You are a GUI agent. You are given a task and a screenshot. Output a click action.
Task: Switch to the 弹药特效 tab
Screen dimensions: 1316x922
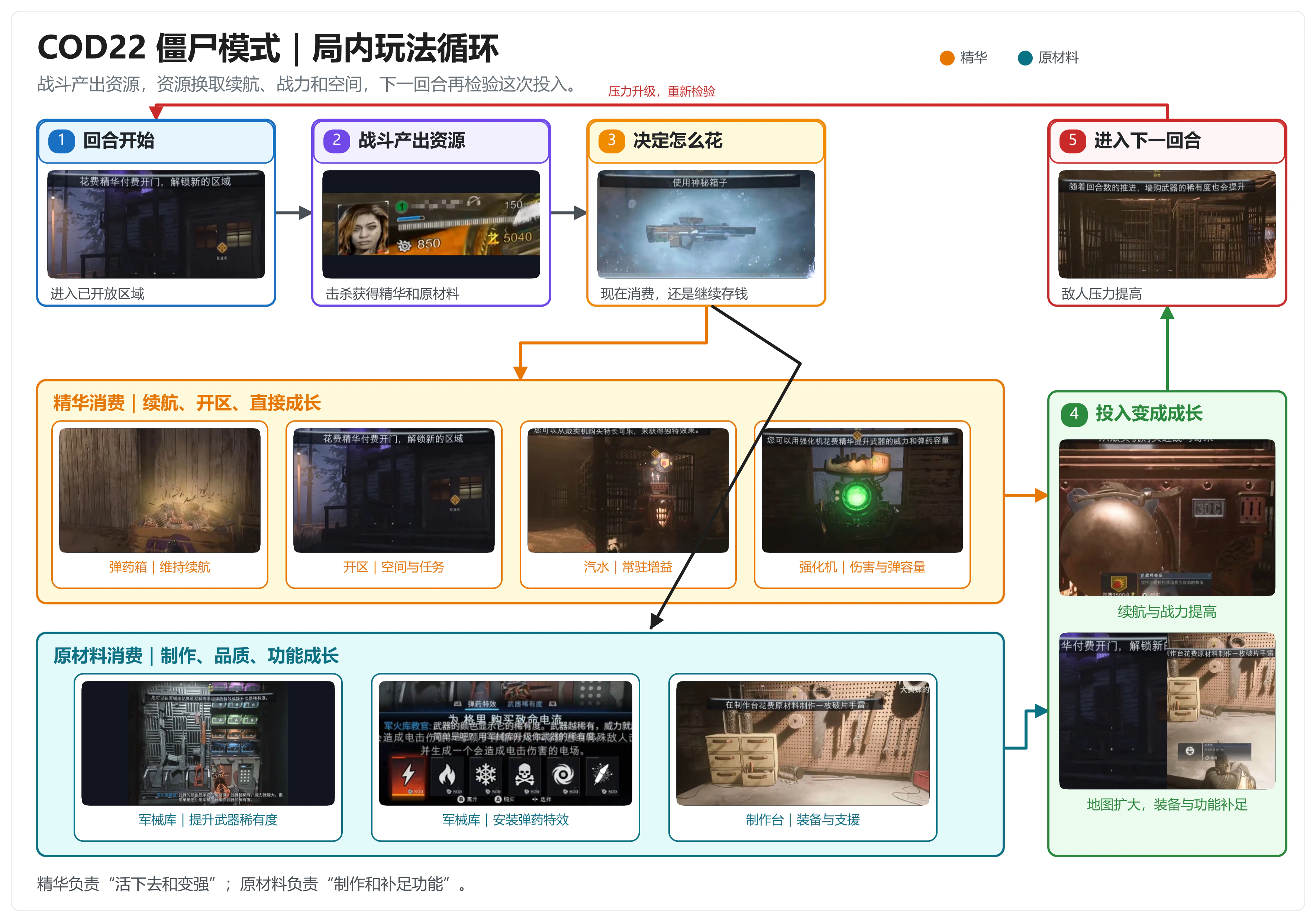(x=481, y=703)
